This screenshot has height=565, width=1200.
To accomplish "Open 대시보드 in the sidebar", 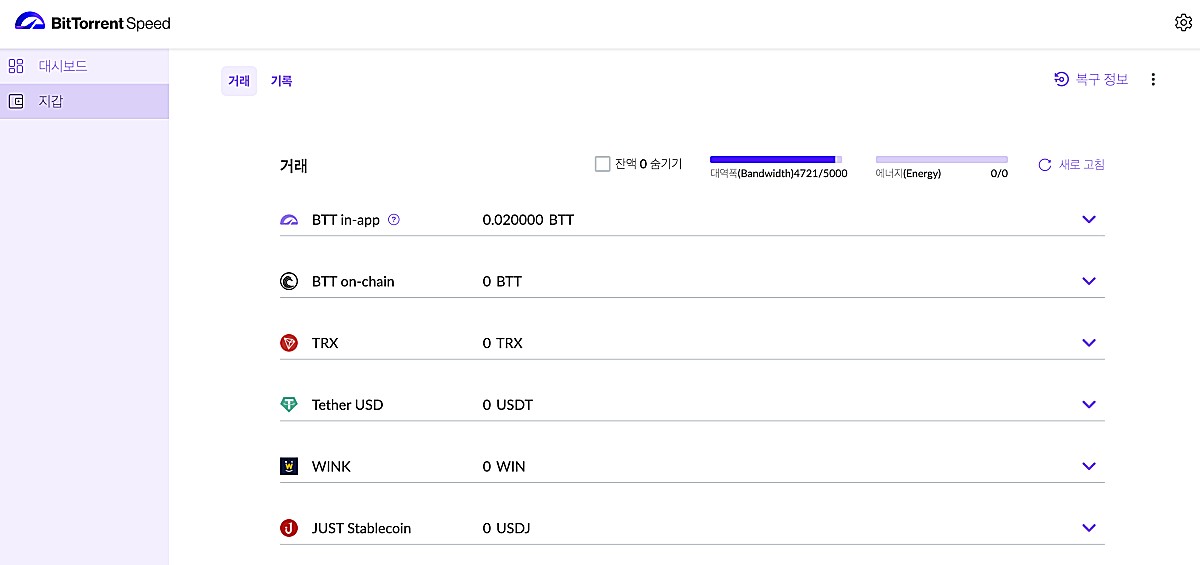I will [x=84, y=67].
